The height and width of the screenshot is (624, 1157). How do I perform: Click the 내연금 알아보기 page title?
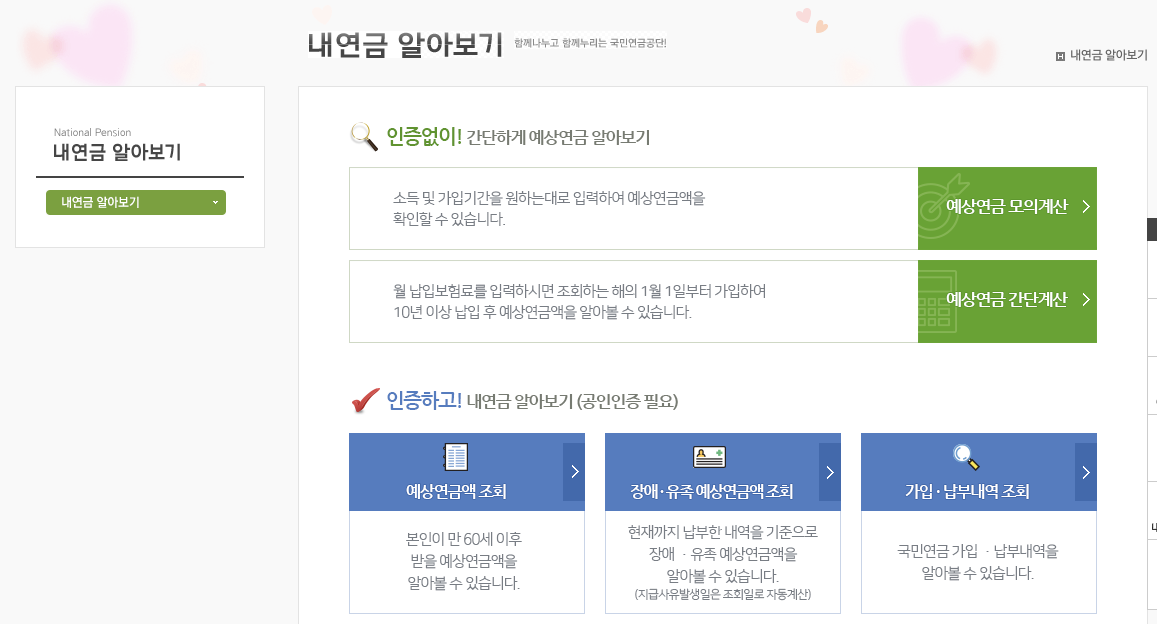pos(404,45)
